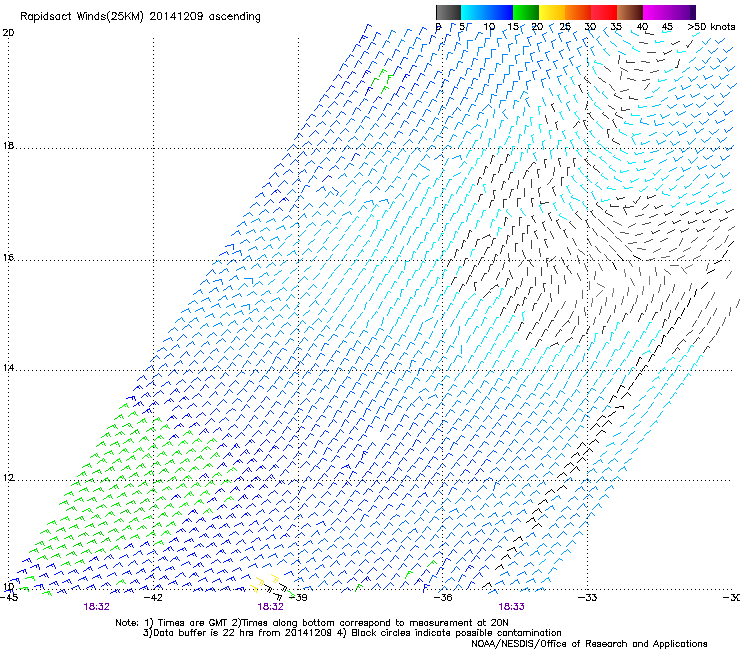
Task: Click the purple '18:33' pass time label
Action: (x=512, y=607)
